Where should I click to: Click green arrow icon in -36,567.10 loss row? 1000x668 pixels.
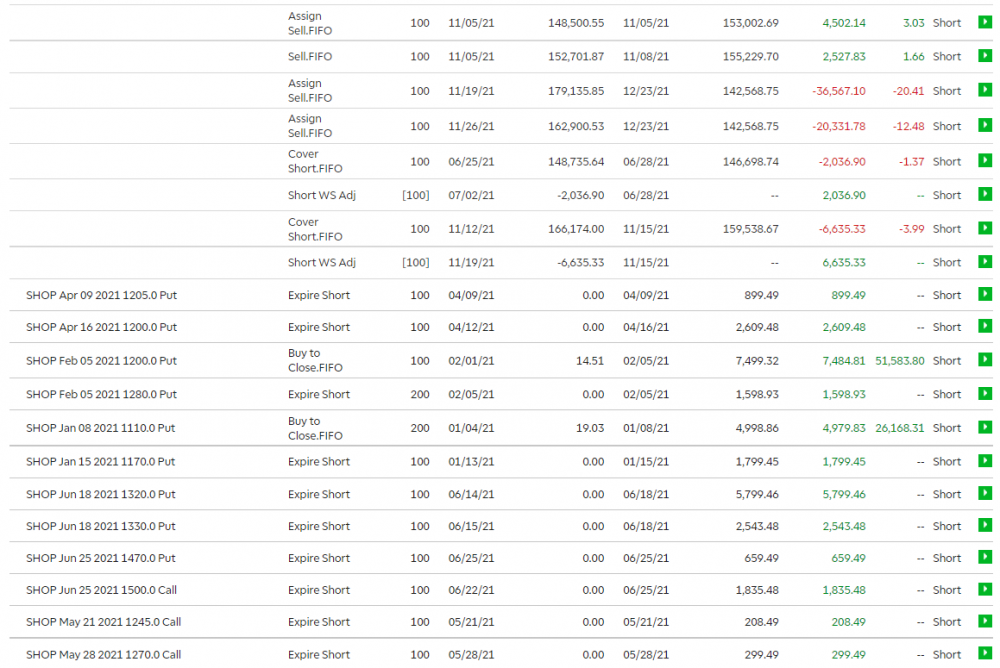tap(985, 90)
